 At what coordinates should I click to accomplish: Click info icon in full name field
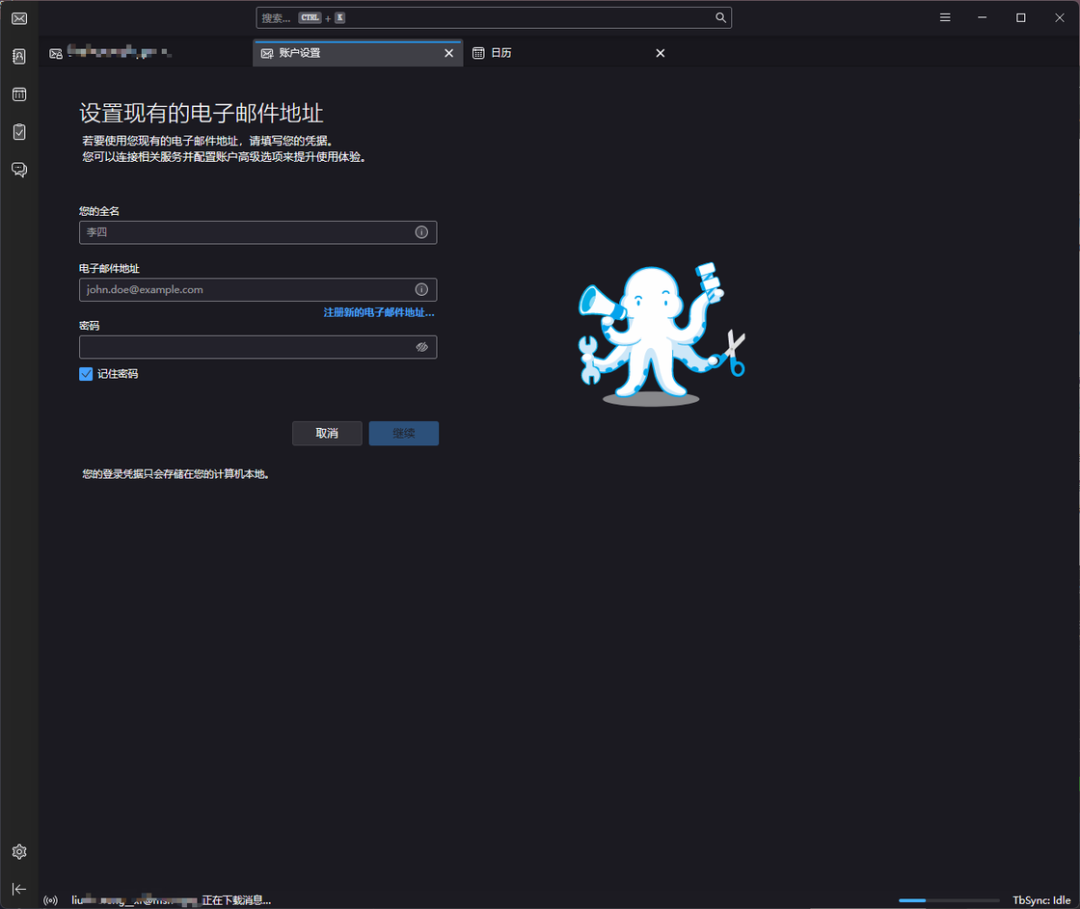pyautogui.click(x=422, y=233)
